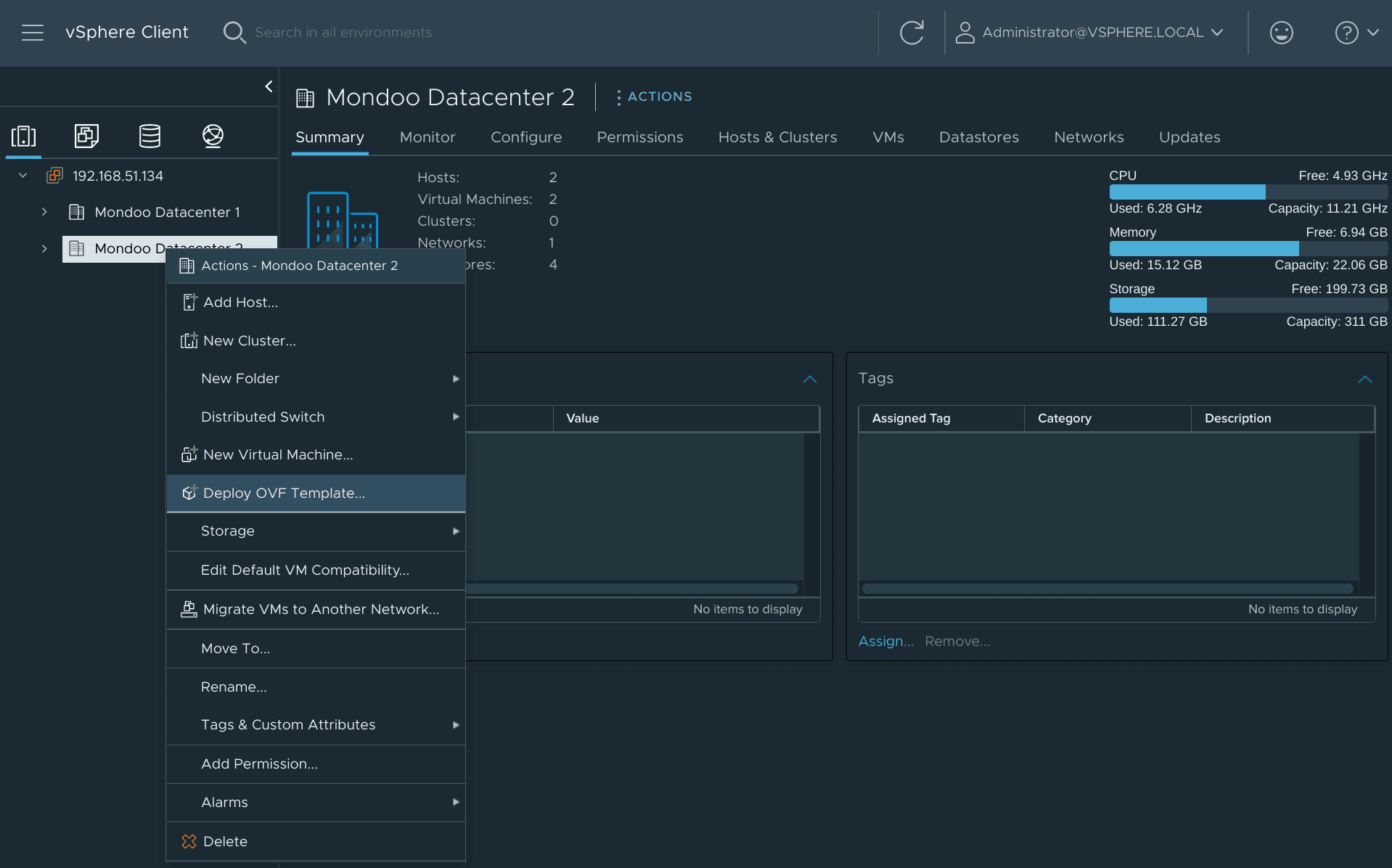The width and height of the screenshot is (1392, 868).
Task: Open the Storage inventory view
Action: pos(150,136)
